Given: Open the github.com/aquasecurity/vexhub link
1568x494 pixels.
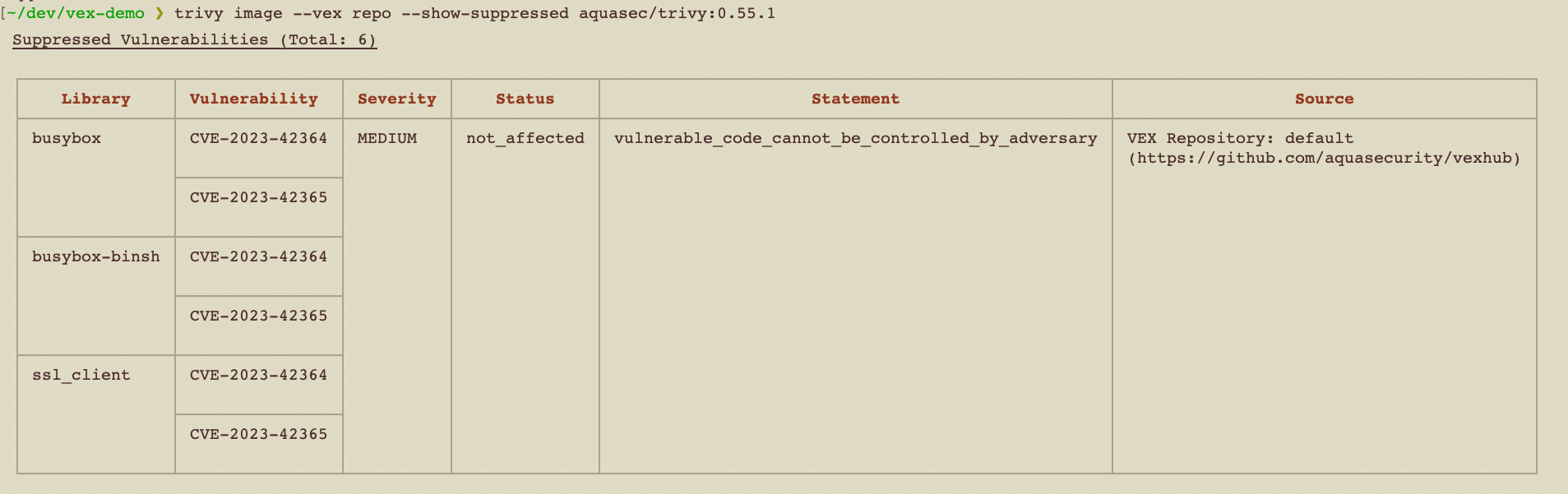Looking at the screenshot, I should [1324, 158].
